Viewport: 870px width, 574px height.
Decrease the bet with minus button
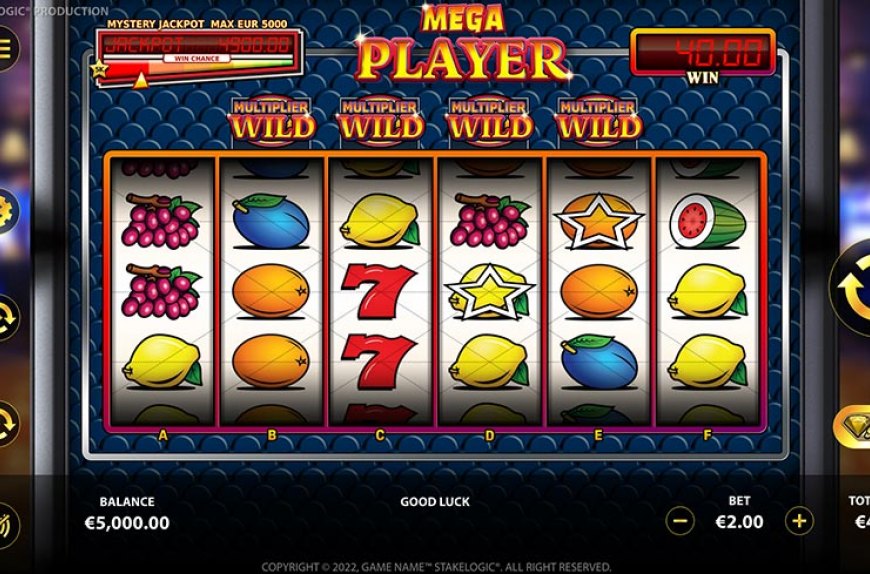(x=680, y=521)
